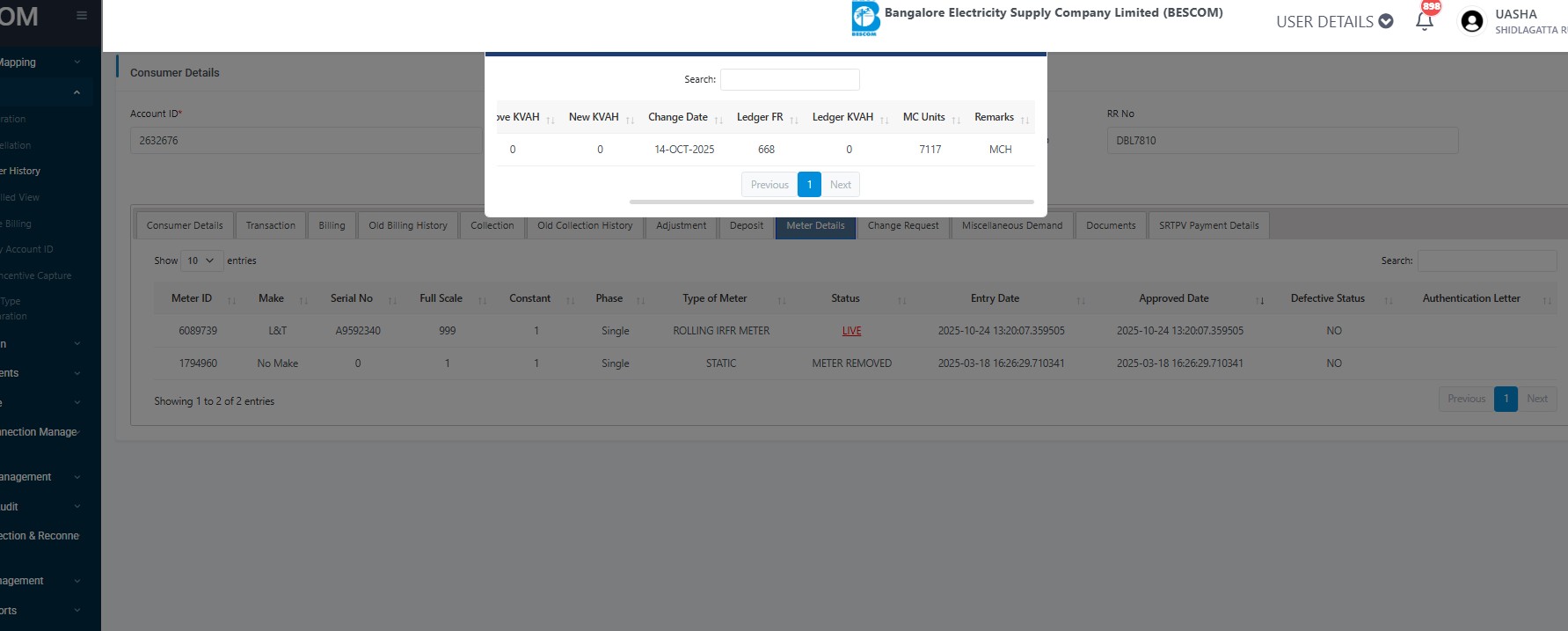Sort popup by Ledger KVAH arrows
The height and width of the screenshot is (631, 1568).
885,120
